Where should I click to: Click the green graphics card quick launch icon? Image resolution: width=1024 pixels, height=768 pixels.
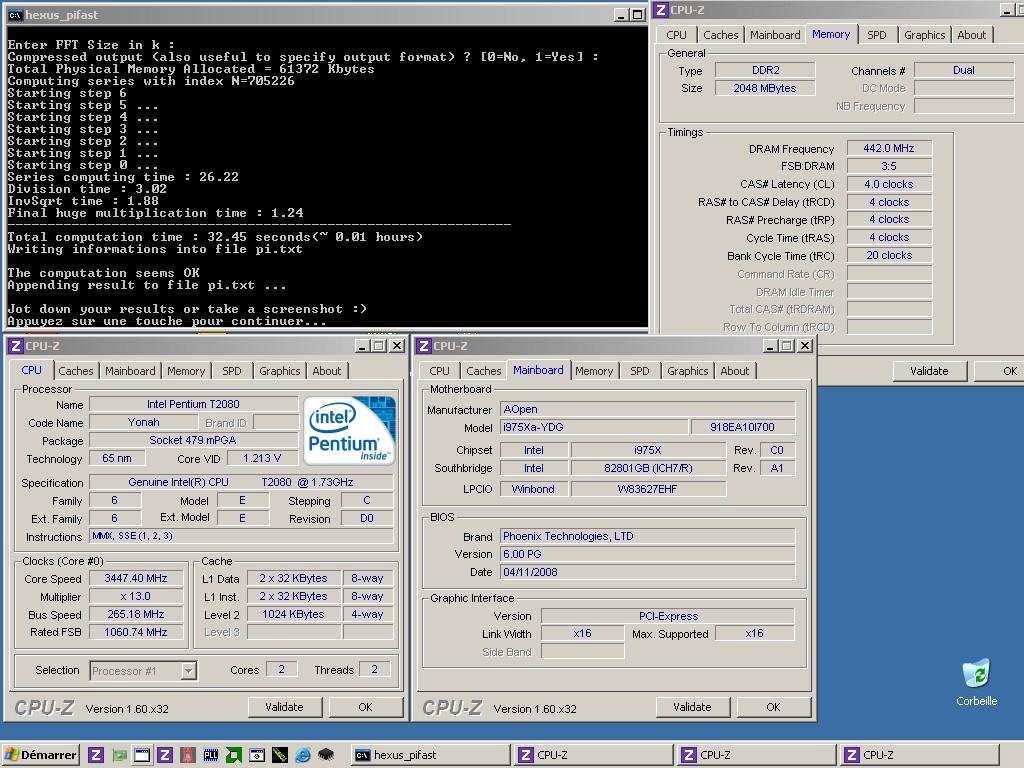[119, 755]
